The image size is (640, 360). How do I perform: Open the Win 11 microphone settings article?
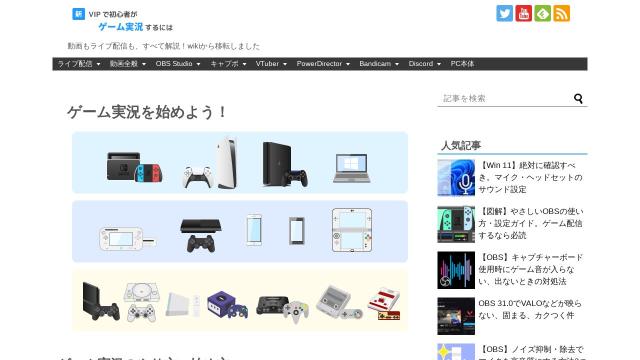click(531, 178)
